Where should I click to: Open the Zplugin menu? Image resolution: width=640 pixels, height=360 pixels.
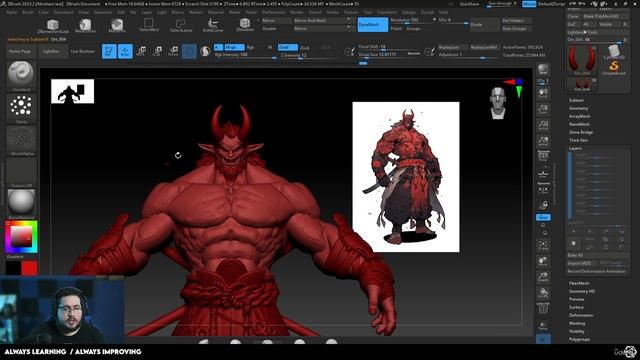(x=408, y=12)
